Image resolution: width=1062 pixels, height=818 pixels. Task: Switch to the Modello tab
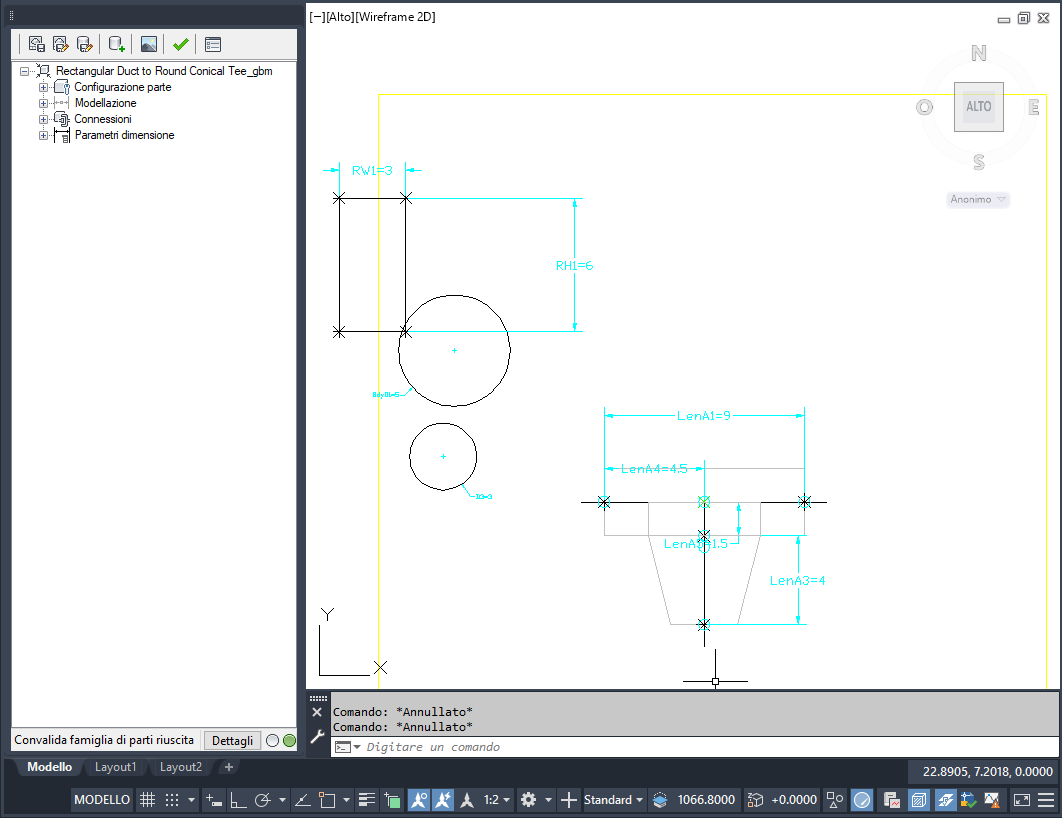49,767
